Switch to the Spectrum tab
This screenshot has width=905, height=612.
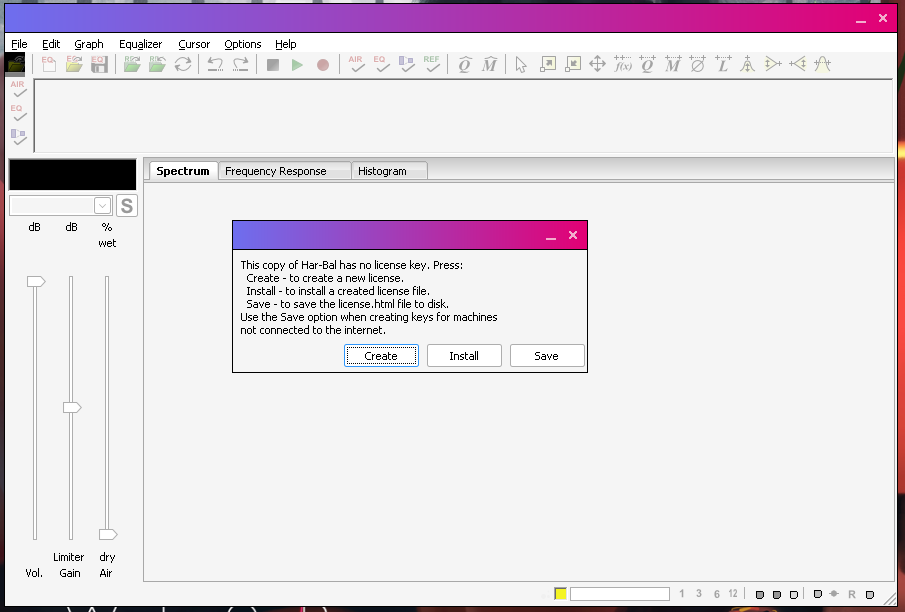point(183,171)
